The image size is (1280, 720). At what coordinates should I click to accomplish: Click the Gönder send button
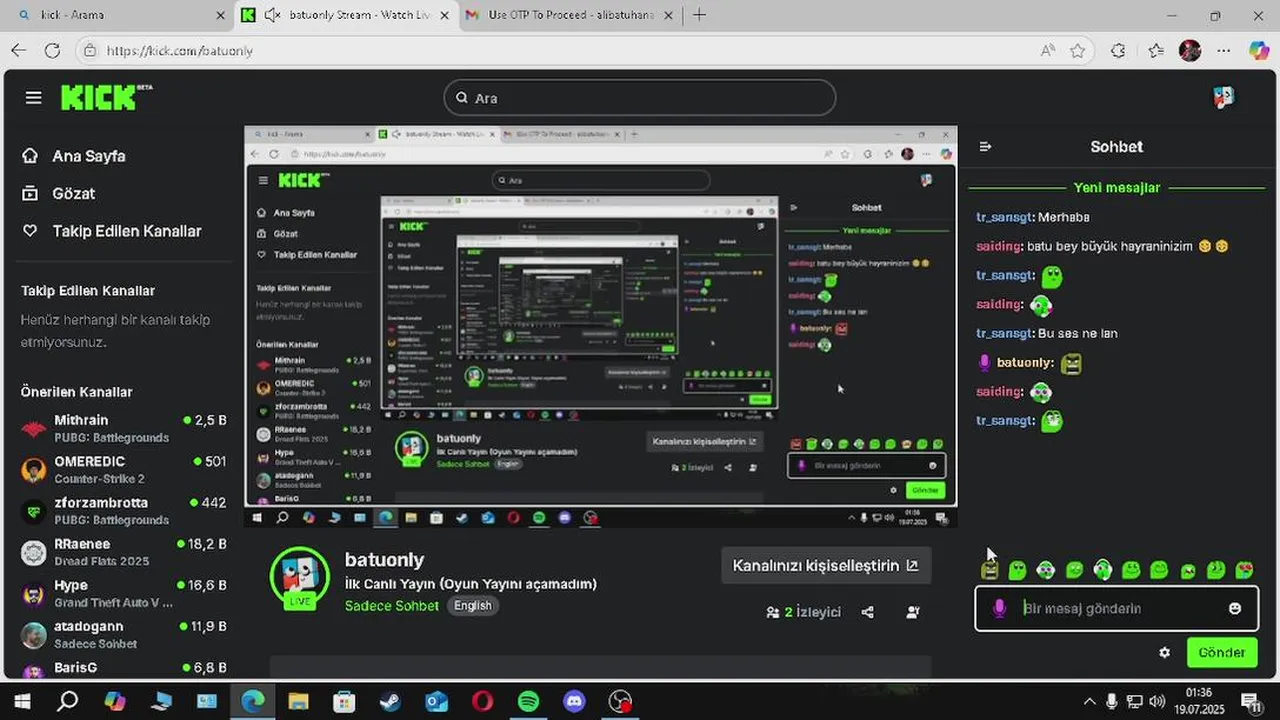coord(1222,652)
